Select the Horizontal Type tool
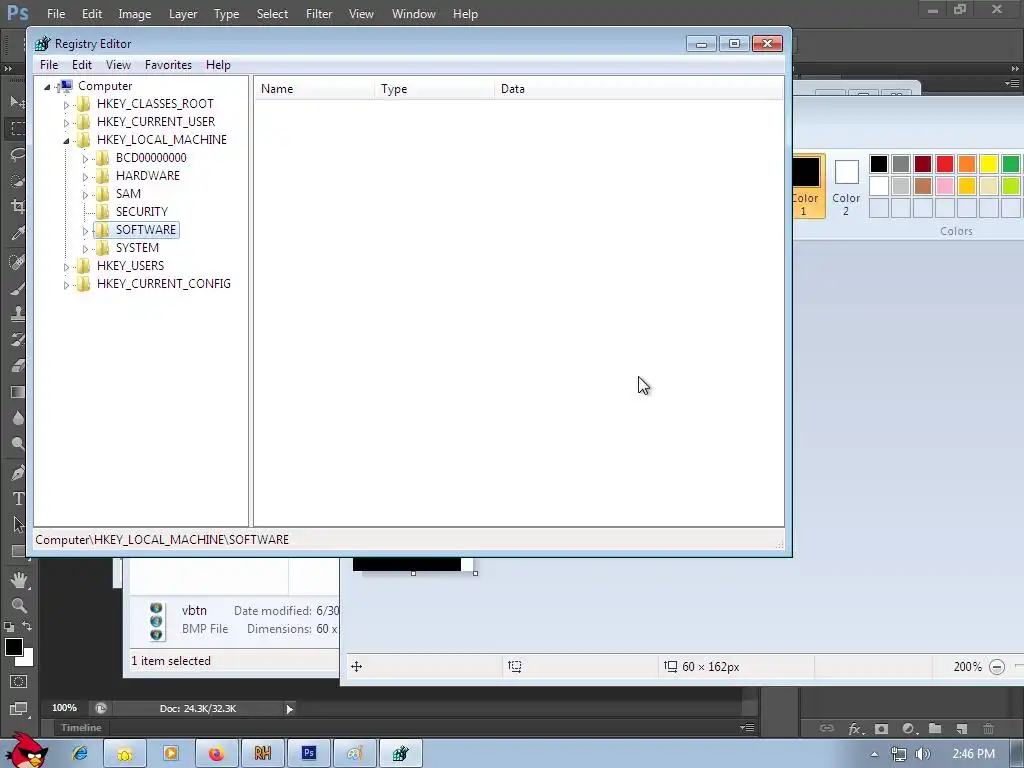Screen dimensions: 1024x768 [17, 499]
